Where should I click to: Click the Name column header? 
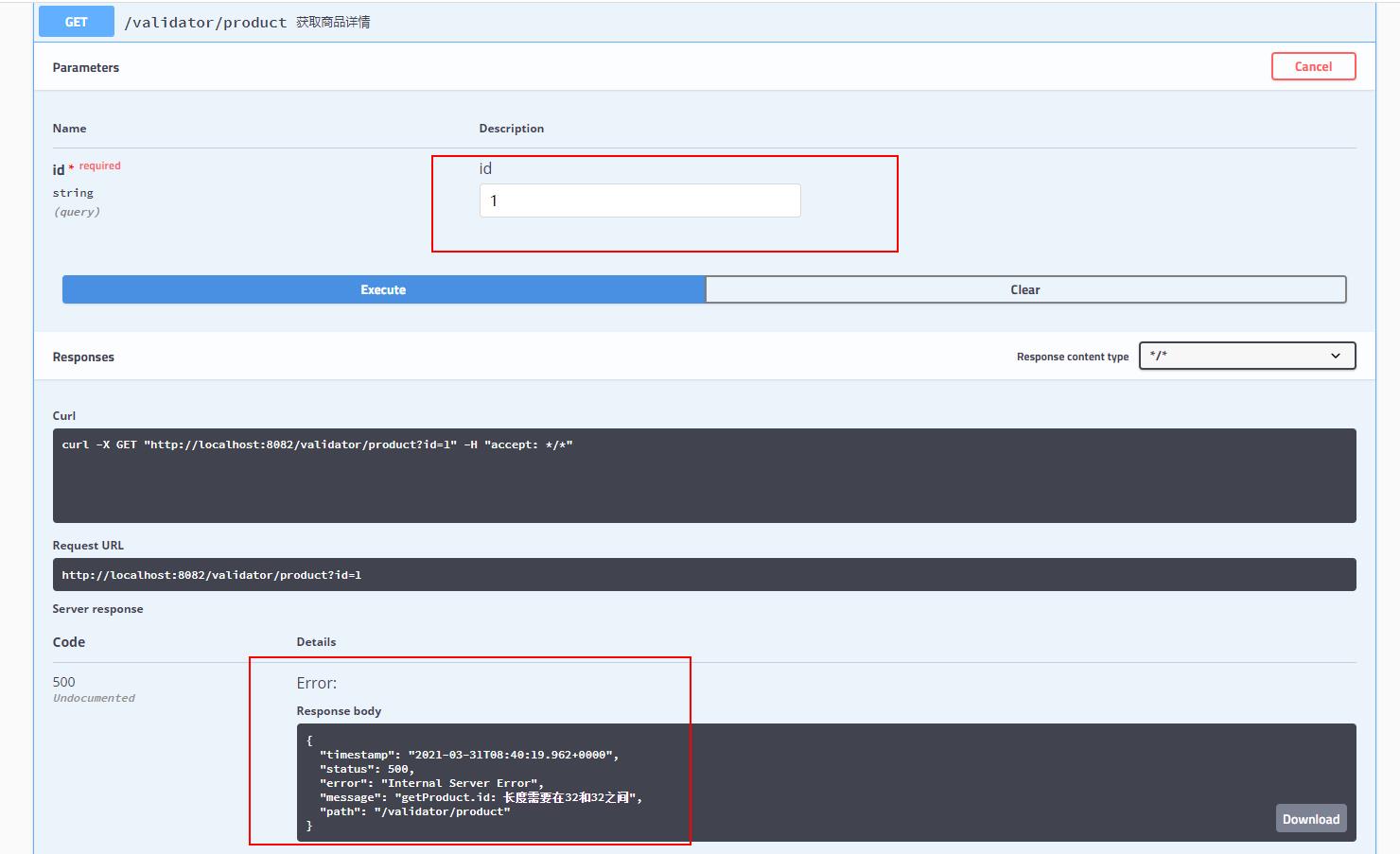pos(69,129)
